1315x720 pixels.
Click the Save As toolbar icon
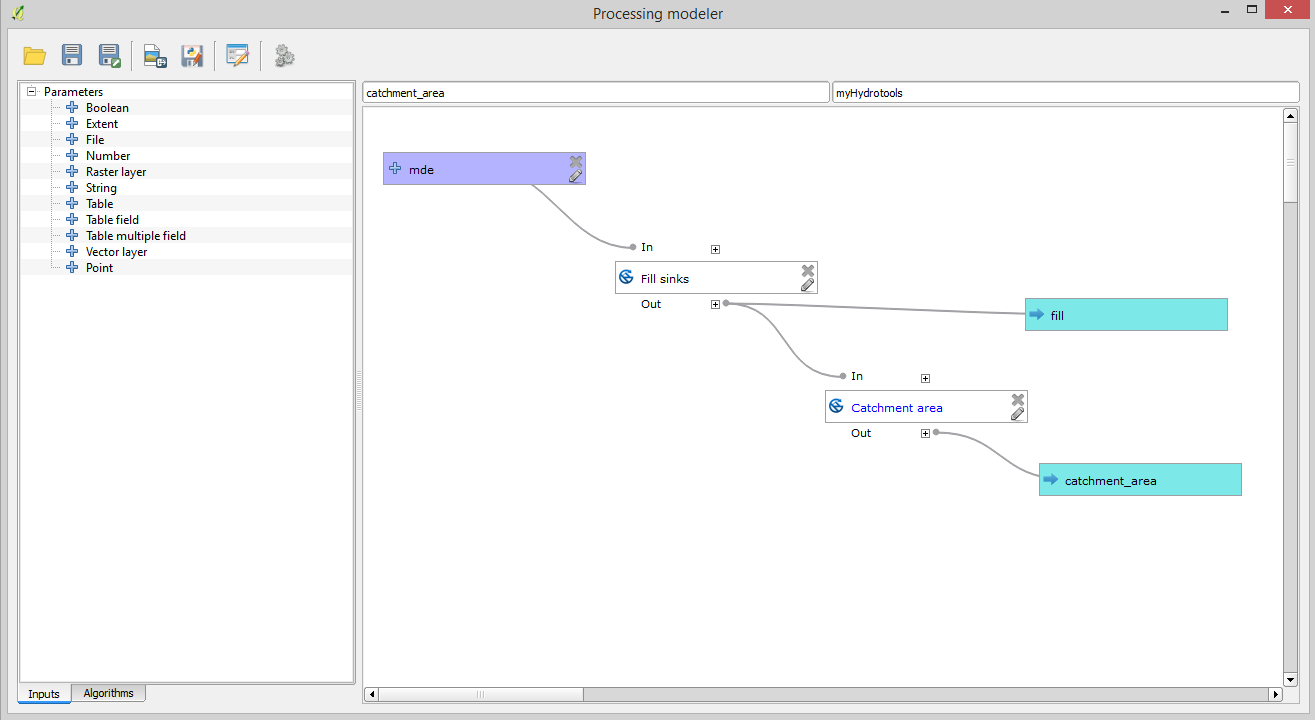[109, 56]
